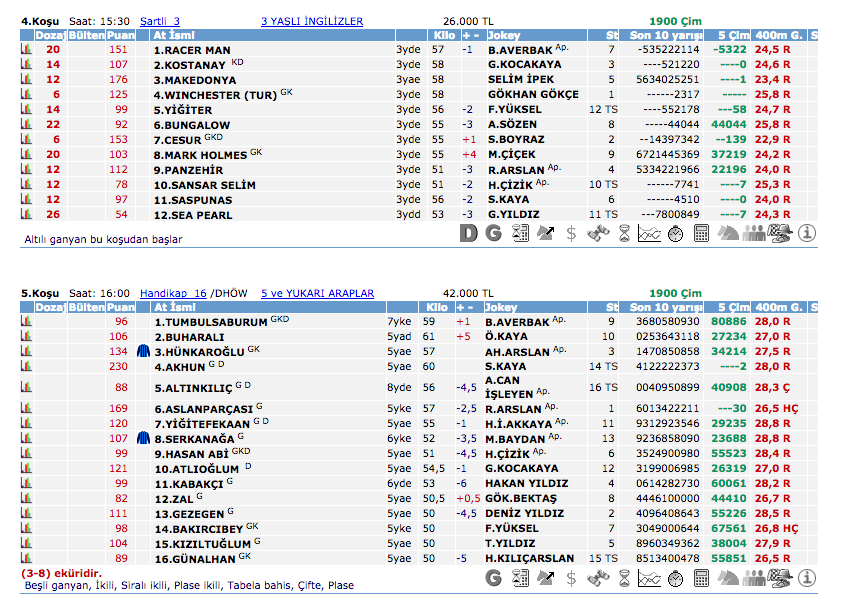Click the info icon under race 4
Image resolution: width=849 pixels, height=613 pixels.
pos(807,234)
